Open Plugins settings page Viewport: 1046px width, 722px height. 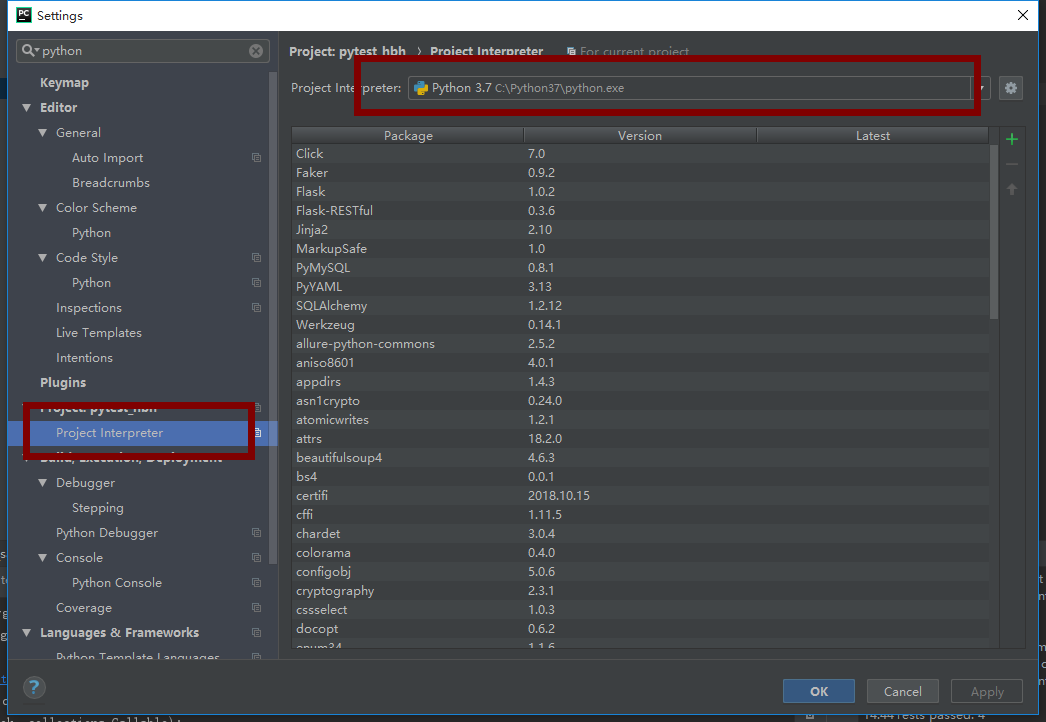pos(63,382)
